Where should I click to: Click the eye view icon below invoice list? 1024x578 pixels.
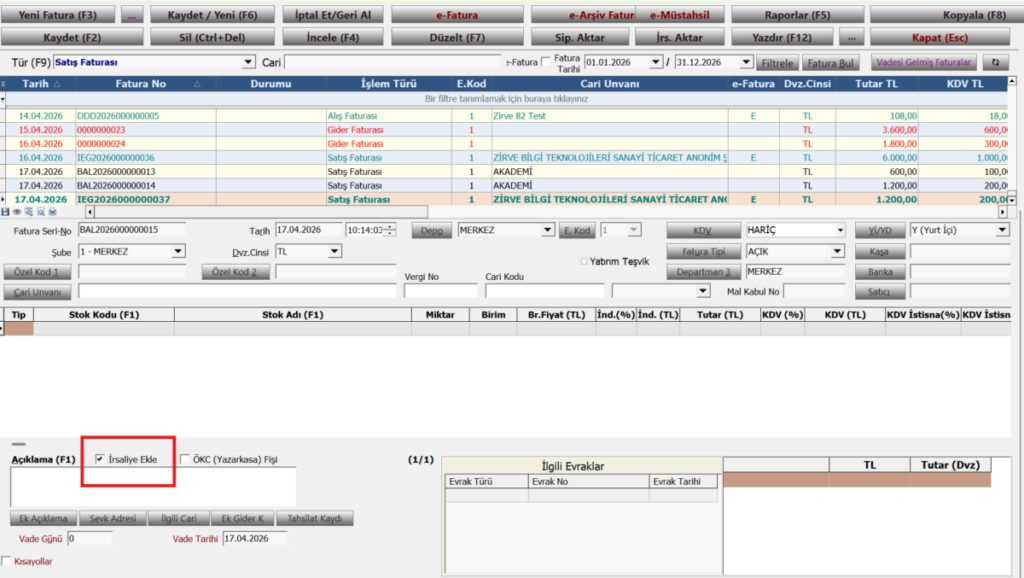point(17,212)
